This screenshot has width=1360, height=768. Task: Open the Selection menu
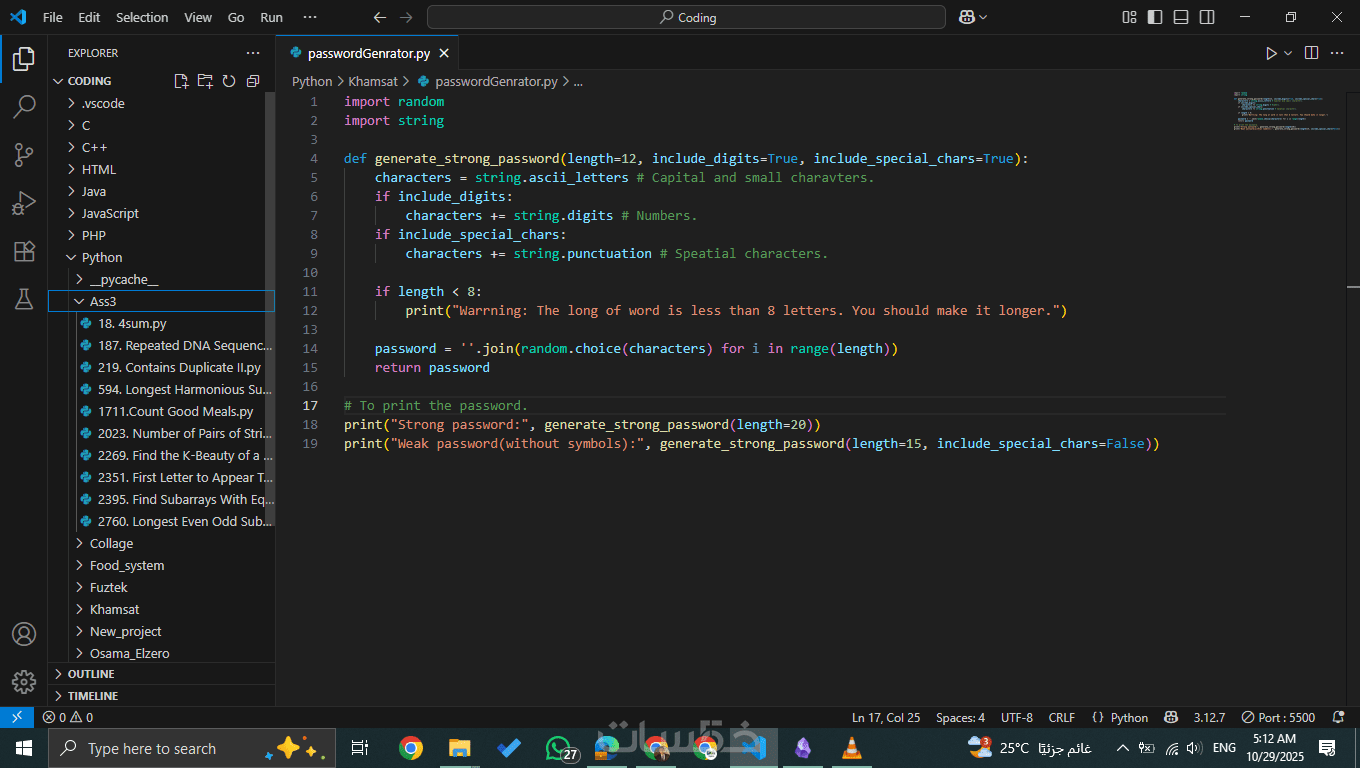click(142, 17)
